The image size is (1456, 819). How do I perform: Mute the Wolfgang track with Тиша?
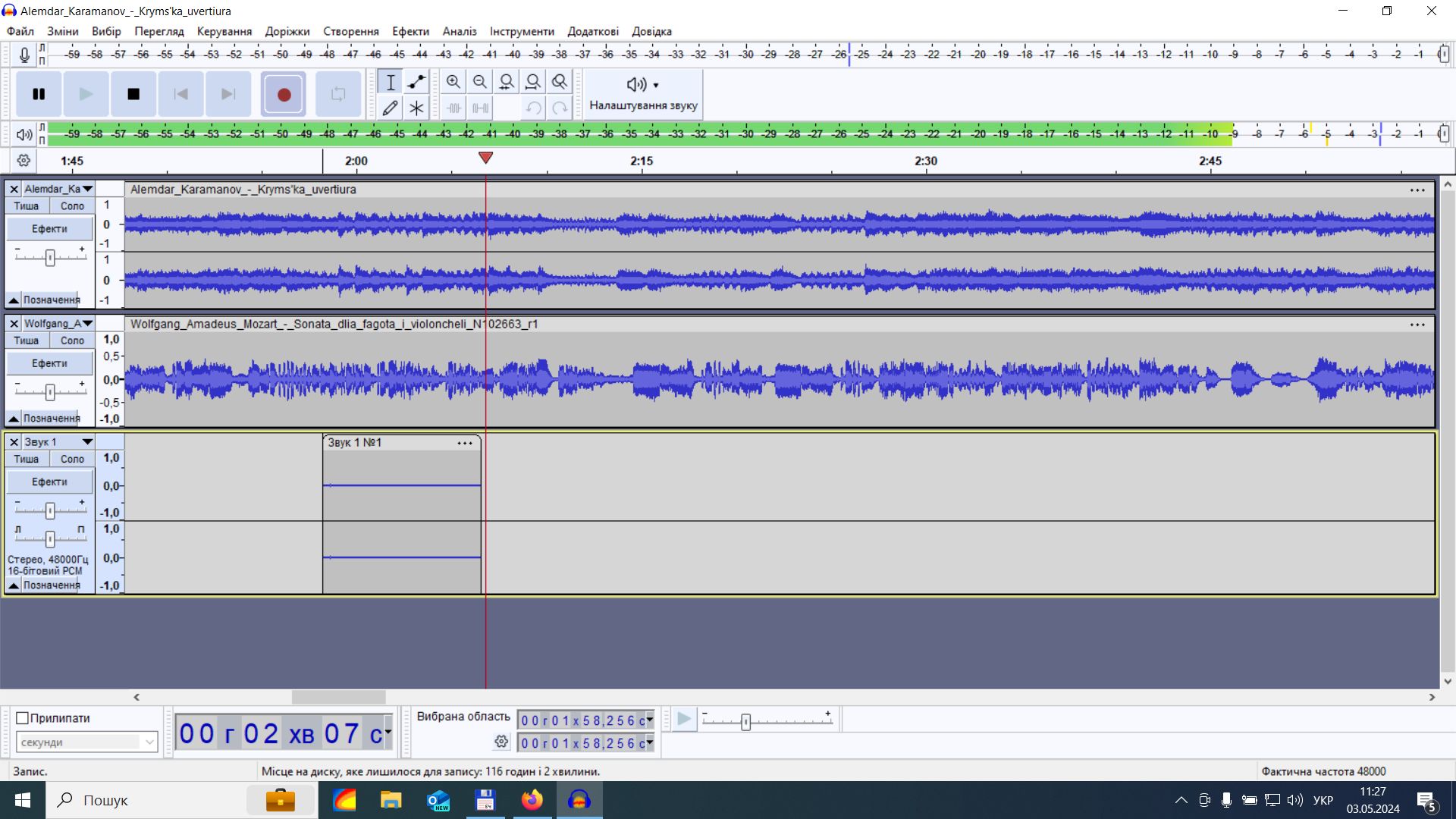[x=27, y=340]
